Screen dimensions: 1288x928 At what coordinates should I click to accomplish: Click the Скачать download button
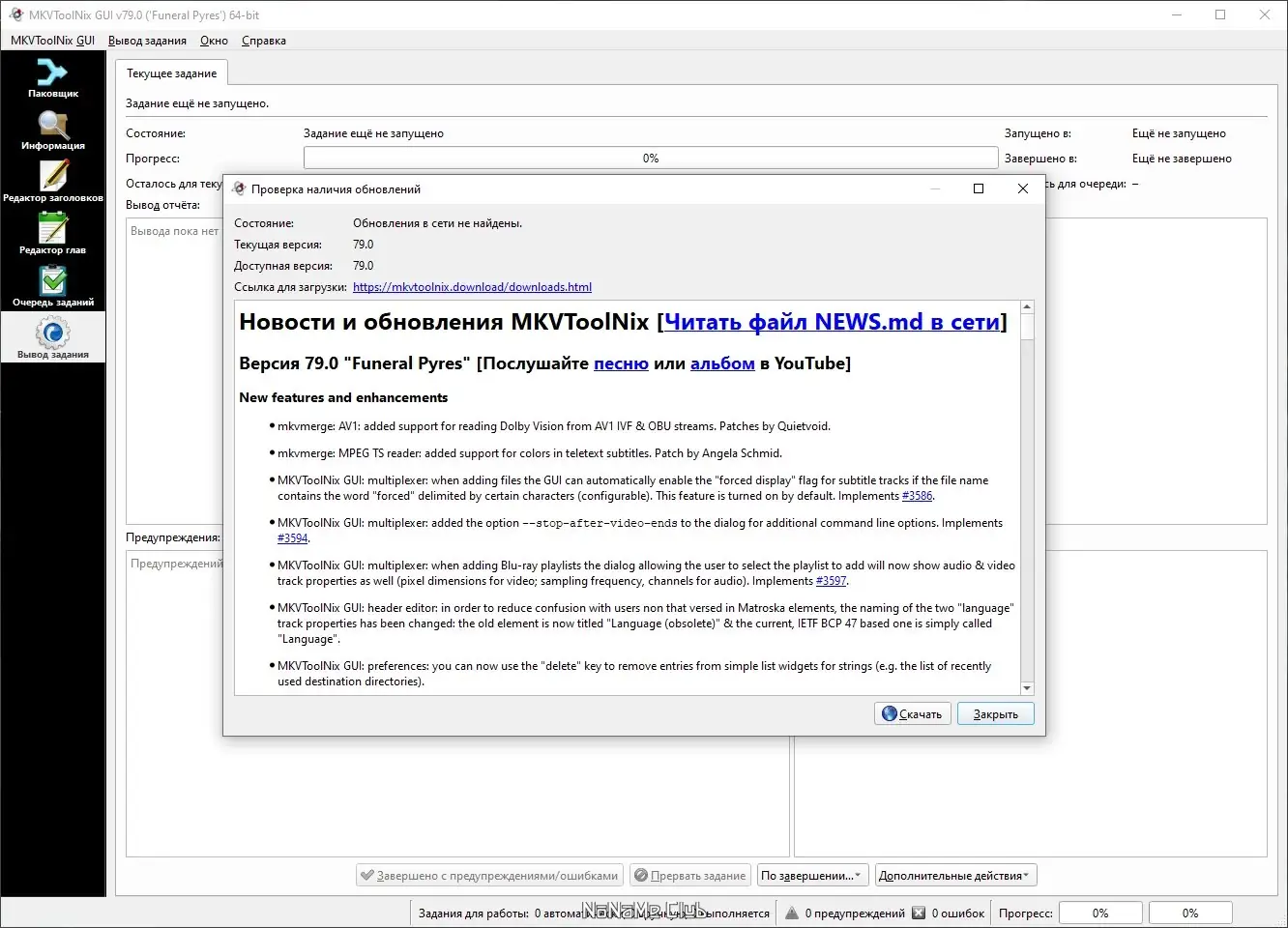[913, 714]
